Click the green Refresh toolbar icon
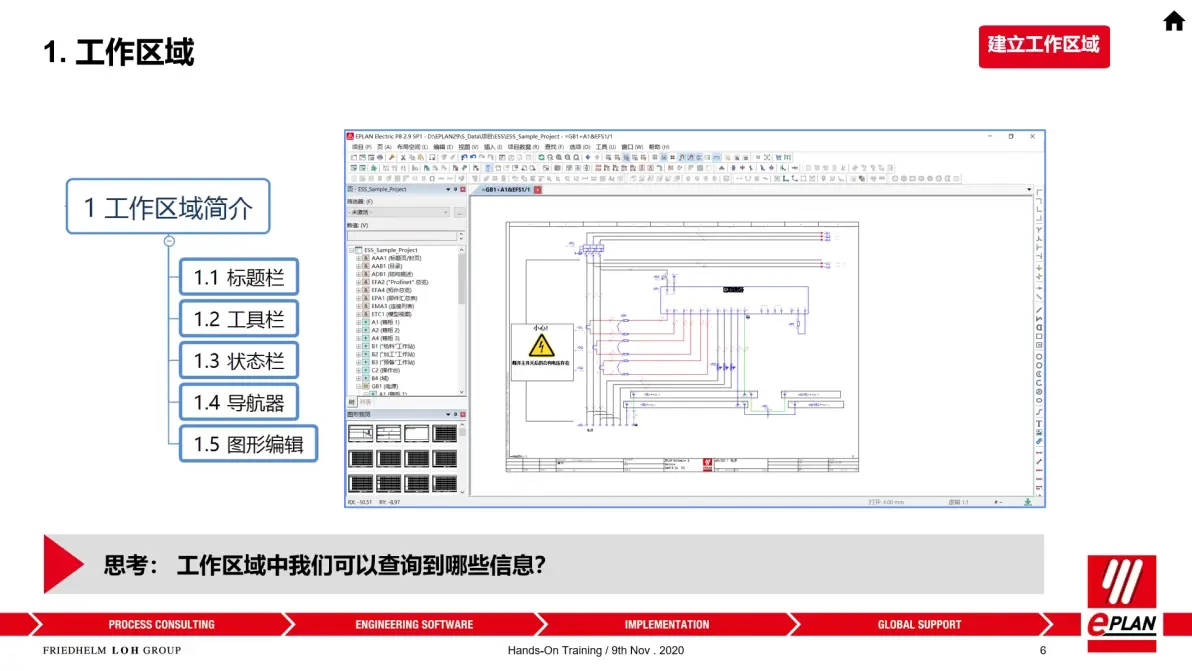The height and width of the screenshot is (671, 1192). [x=541, y=157]
